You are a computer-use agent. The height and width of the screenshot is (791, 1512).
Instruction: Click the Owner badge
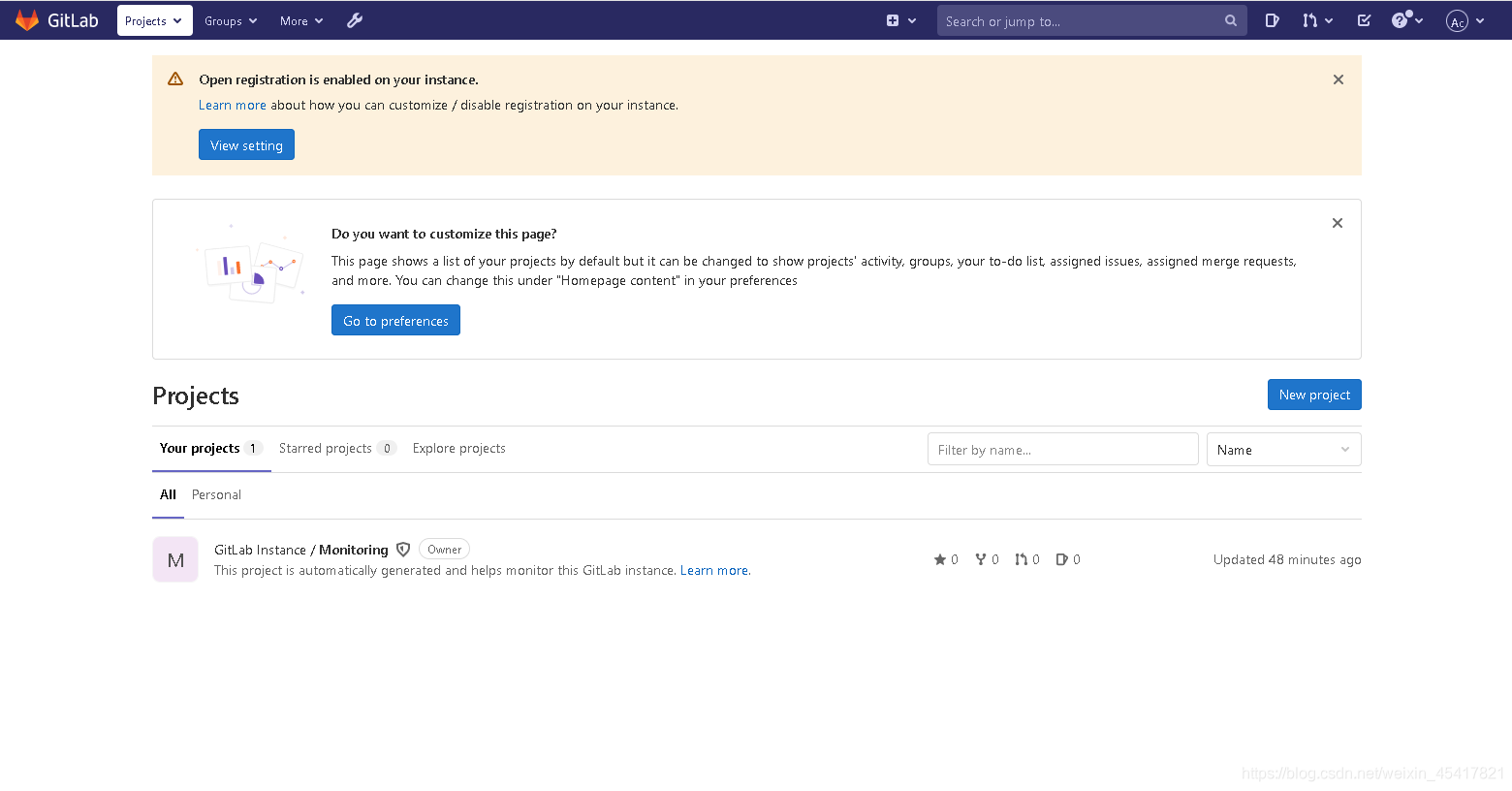pos(445,549)
